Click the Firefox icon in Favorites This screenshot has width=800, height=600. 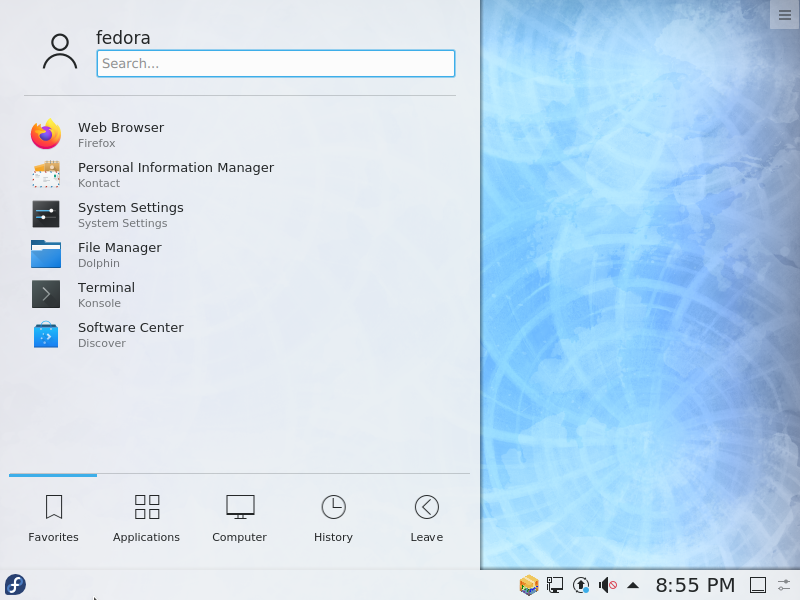[x=46, y=134]
